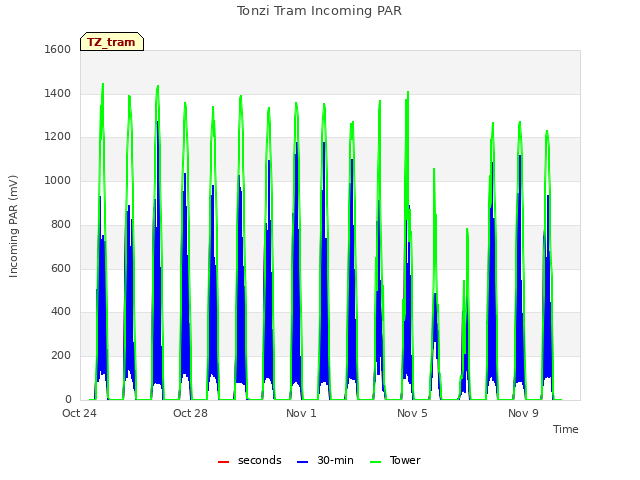The image size is (640, 480).
Task: Click the Nov 9 x-axis tick label
Action: 523,413
